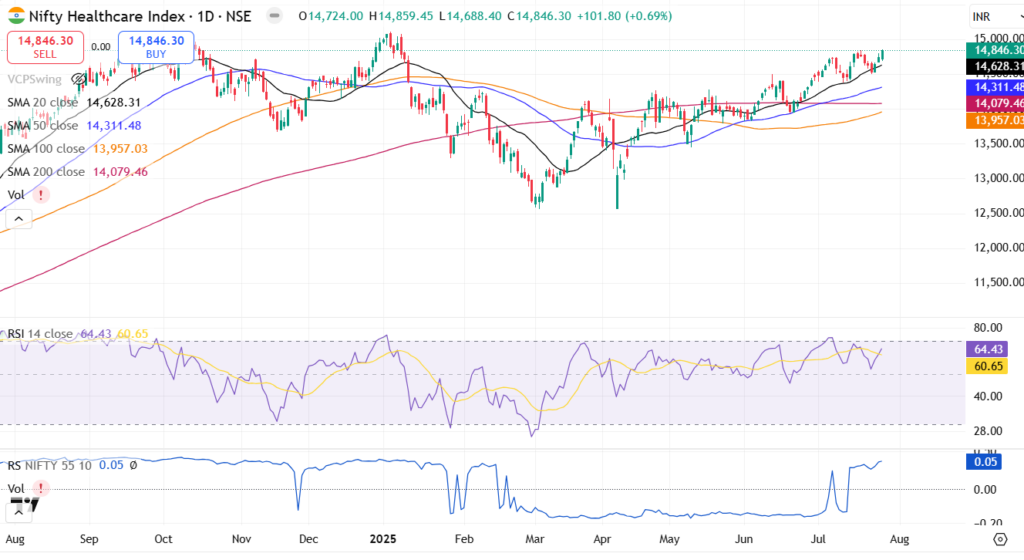Click the ø symbol in RS NIFTY legend

(133, 465)
